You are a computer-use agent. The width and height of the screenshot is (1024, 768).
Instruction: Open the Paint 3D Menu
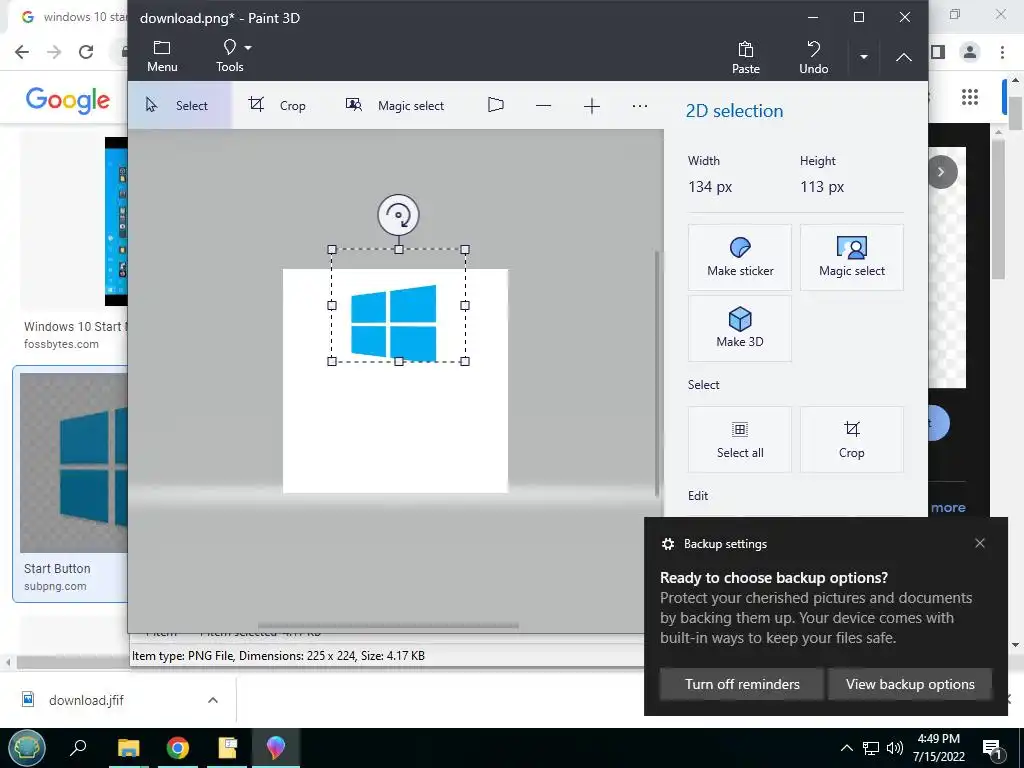162,56
